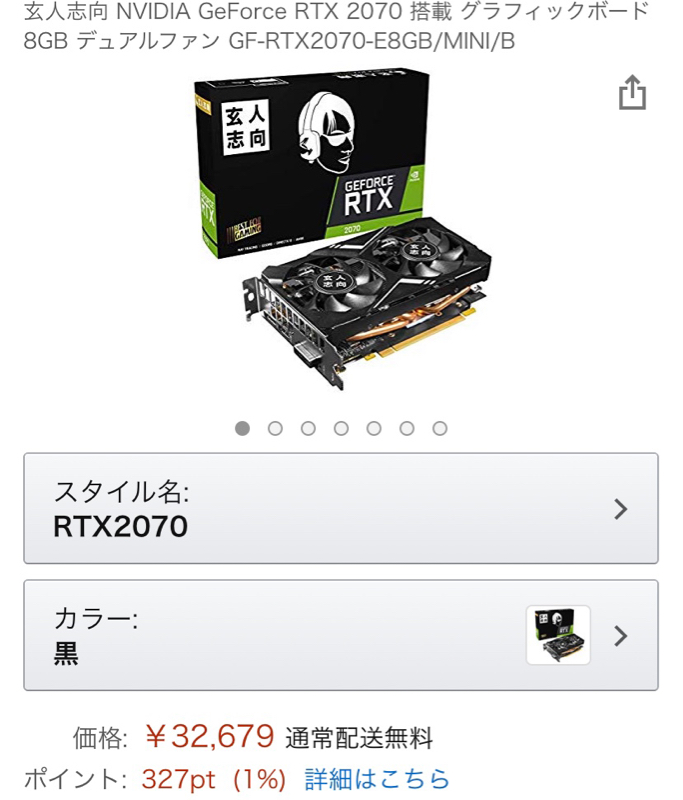
Task: Open the カラー 黒 selector
Action: tap(341, 635)
